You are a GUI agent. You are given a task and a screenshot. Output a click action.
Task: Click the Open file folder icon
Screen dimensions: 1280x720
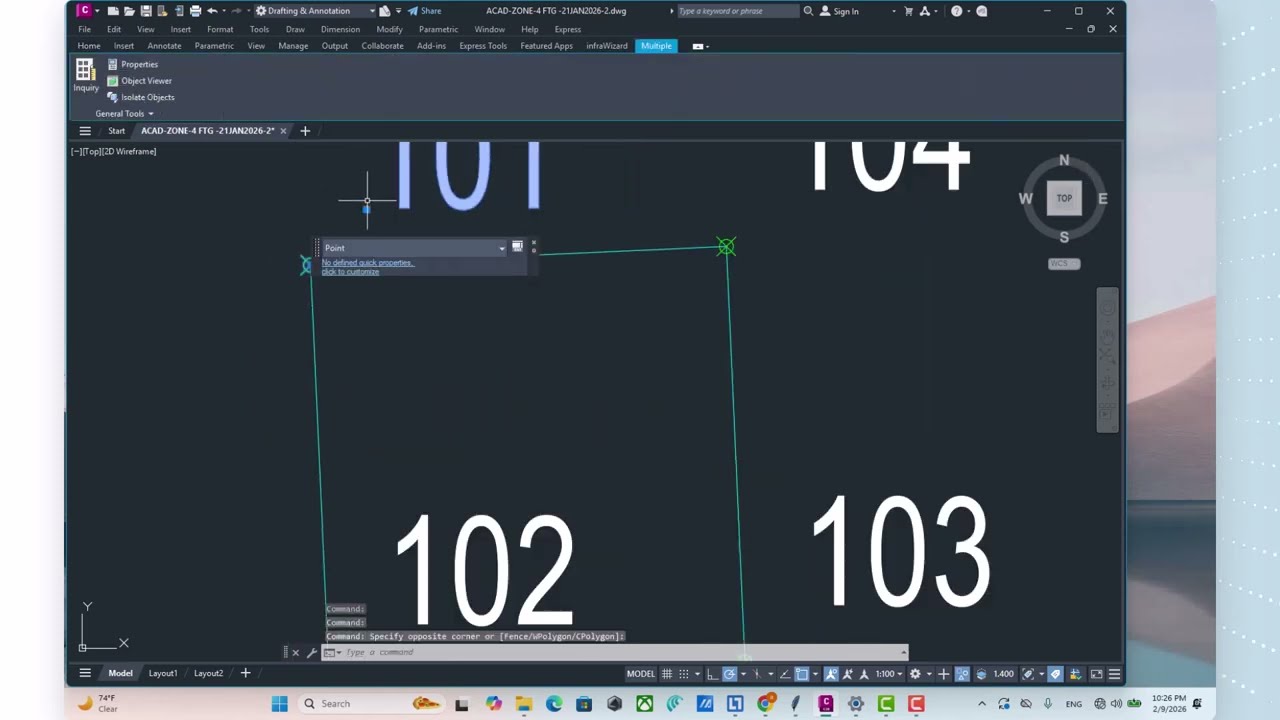coord(129,11)
